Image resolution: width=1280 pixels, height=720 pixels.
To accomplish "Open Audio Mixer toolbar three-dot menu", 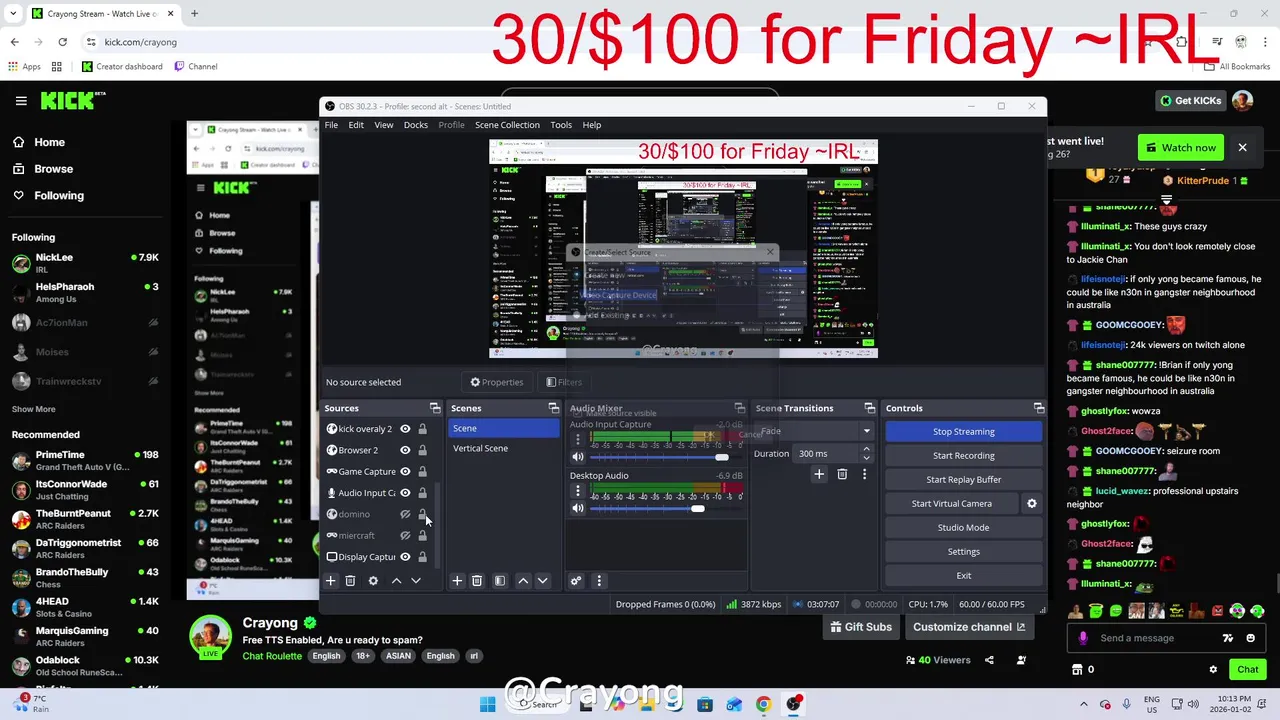I will 599,580.
